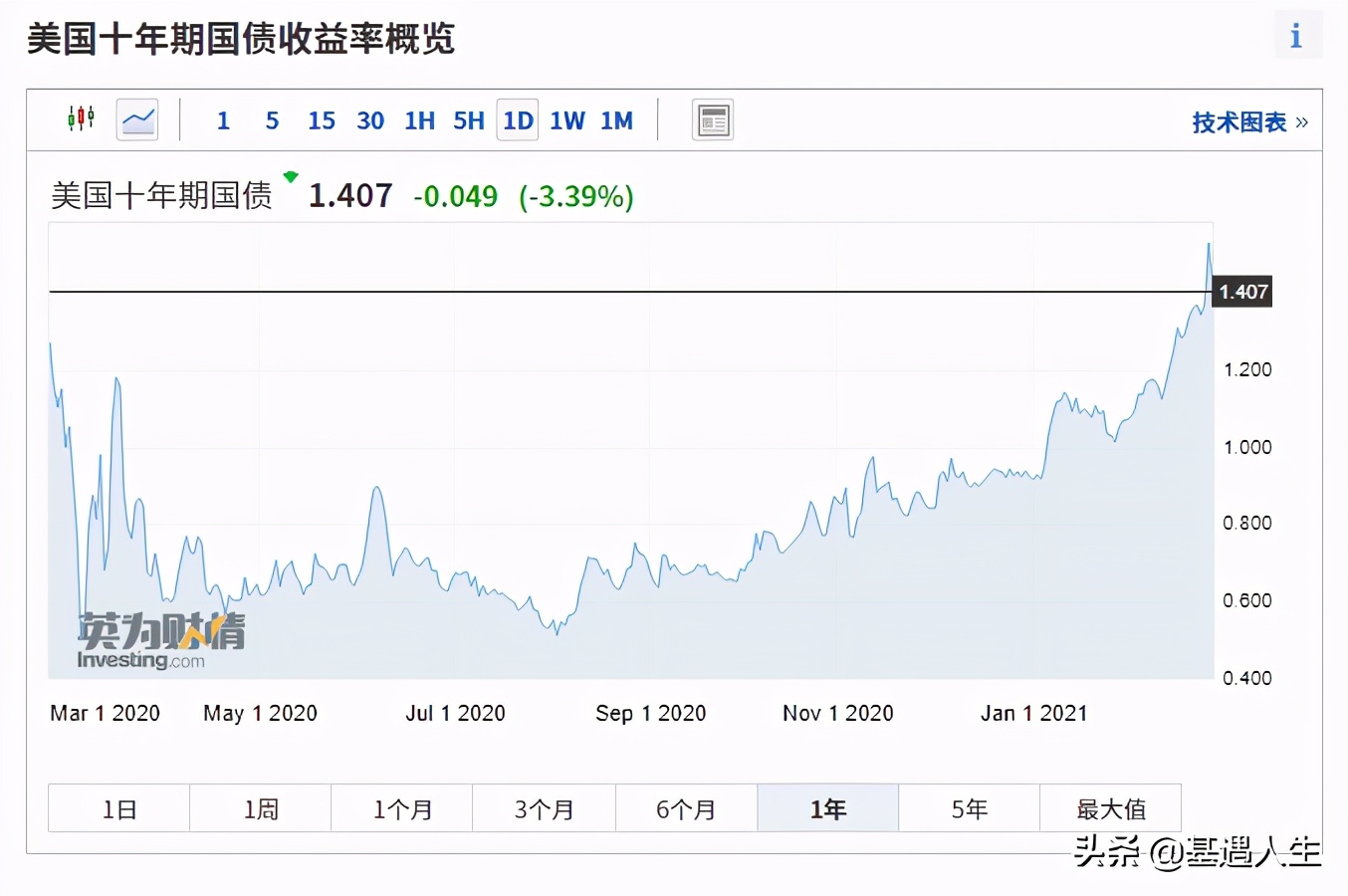Click the 30-minute interval button
The width and height of the screenshot is (1348, 896).
click(x=370, y=119)
